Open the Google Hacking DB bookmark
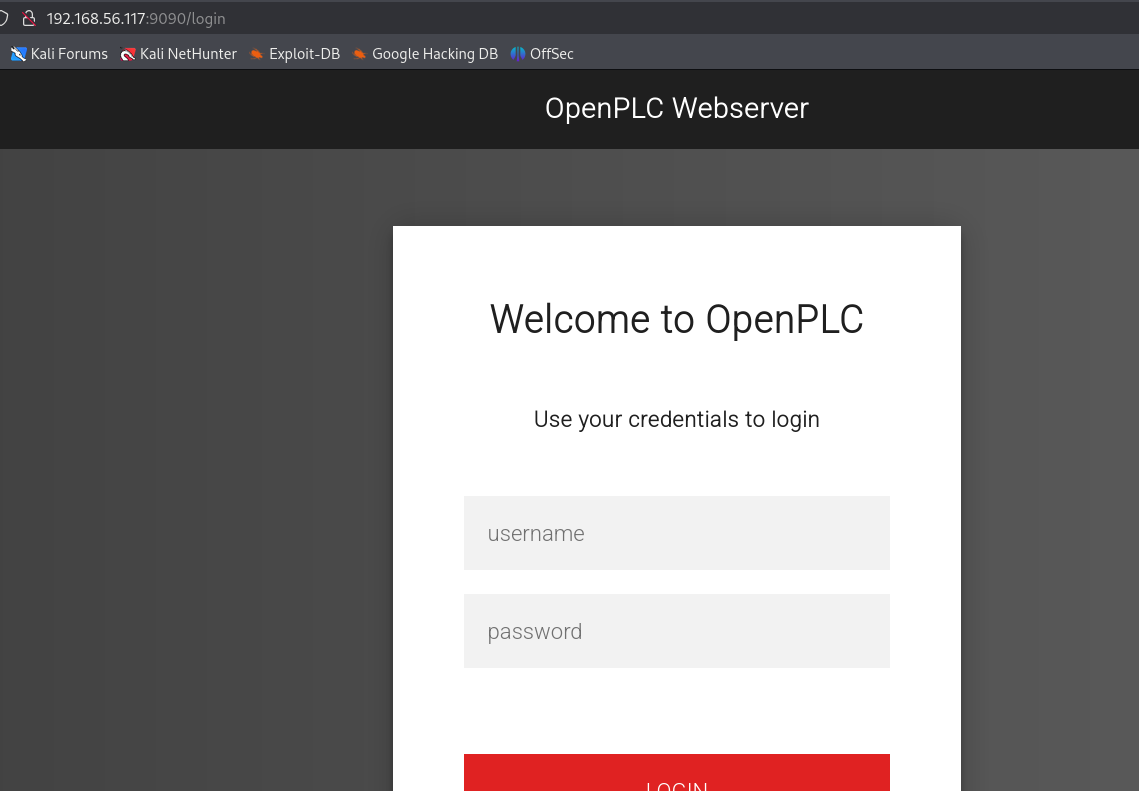The height and width of the screenshot is (791, 1139). pyautogui.click(x=426, y=54)
